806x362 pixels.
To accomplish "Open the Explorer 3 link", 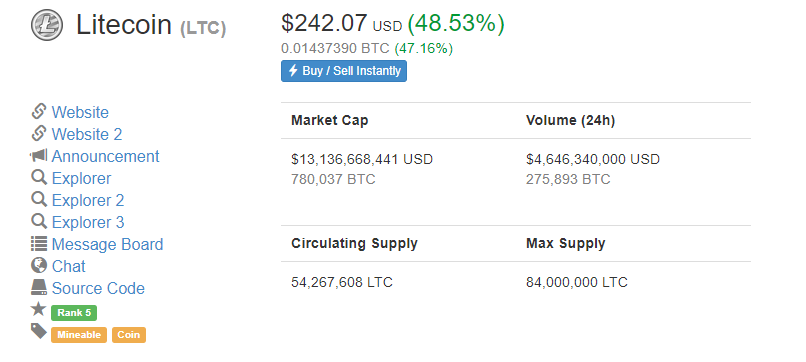I will [88, 222].
